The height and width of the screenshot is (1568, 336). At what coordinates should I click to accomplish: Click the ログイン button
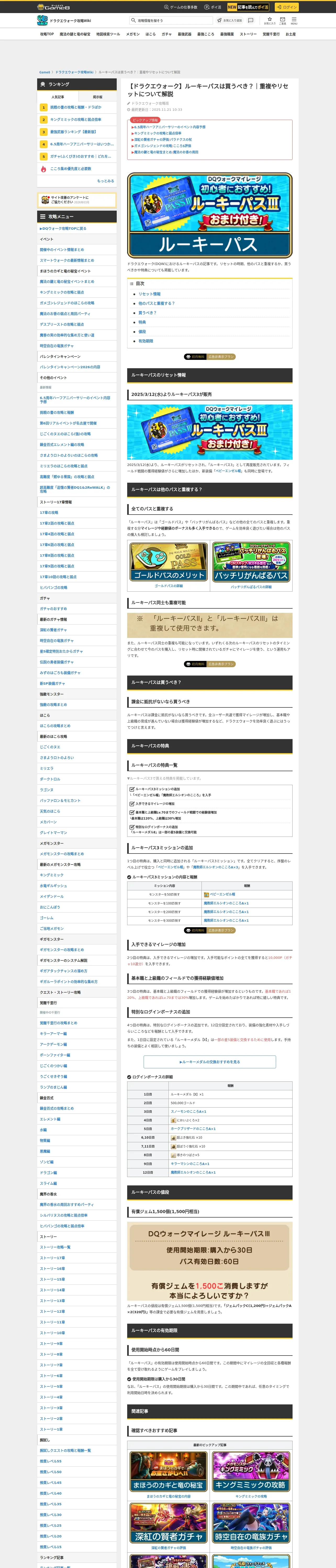click(287, 7)
